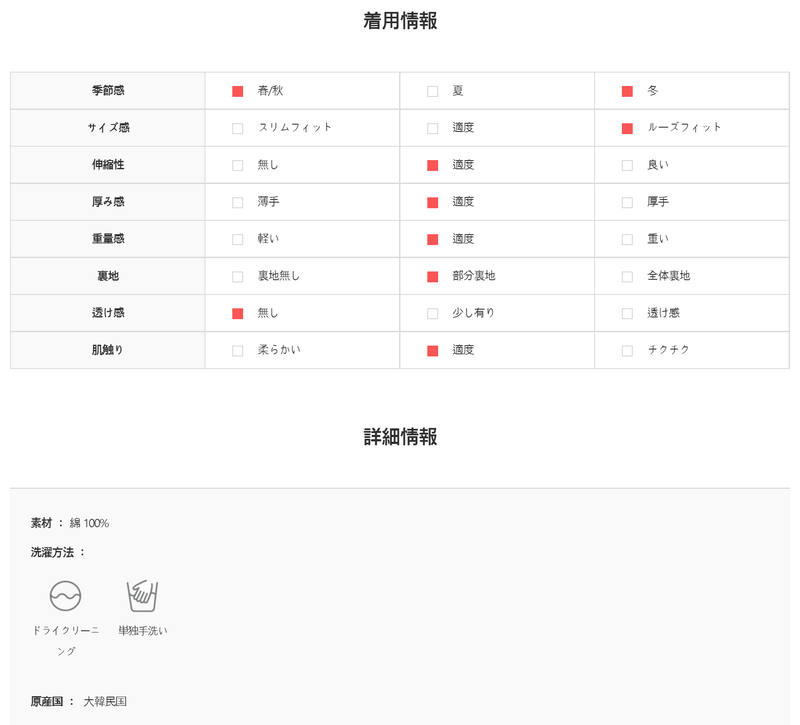The image size is (800, 725).
Task: Click the 単独手洗い caption text
Action: pyautogui.click(x=143, y=631)
